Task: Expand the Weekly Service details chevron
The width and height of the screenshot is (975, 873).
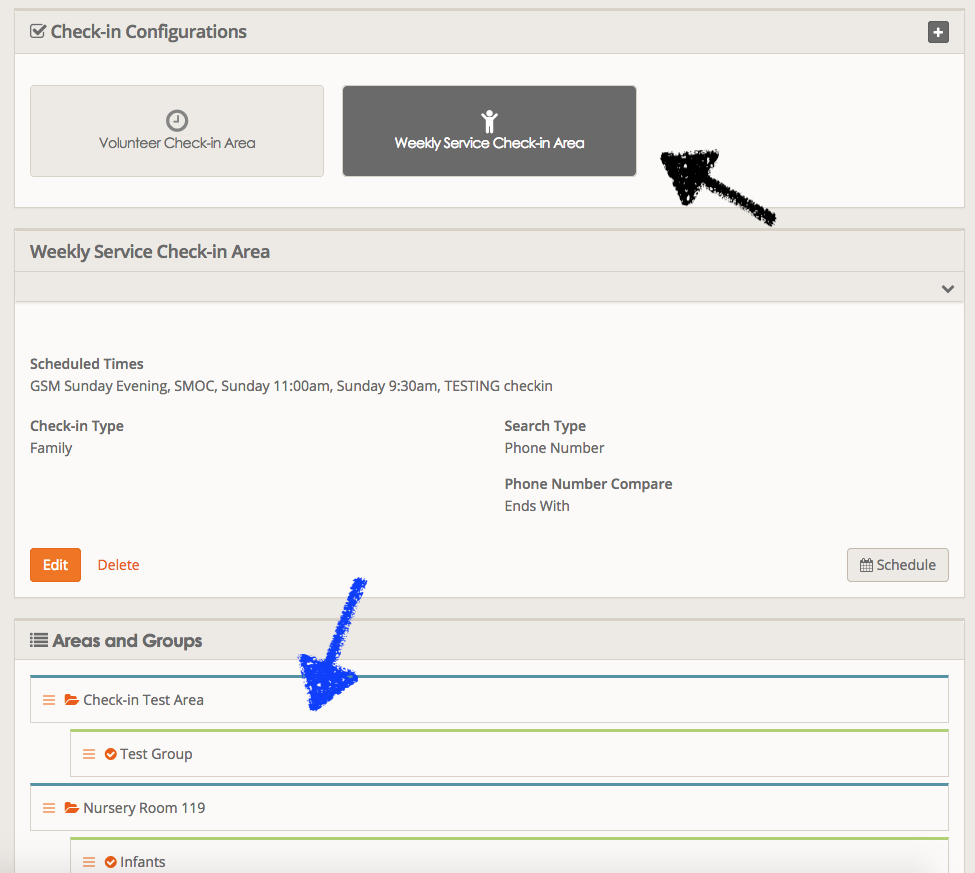Action: [x=947, y=288]
